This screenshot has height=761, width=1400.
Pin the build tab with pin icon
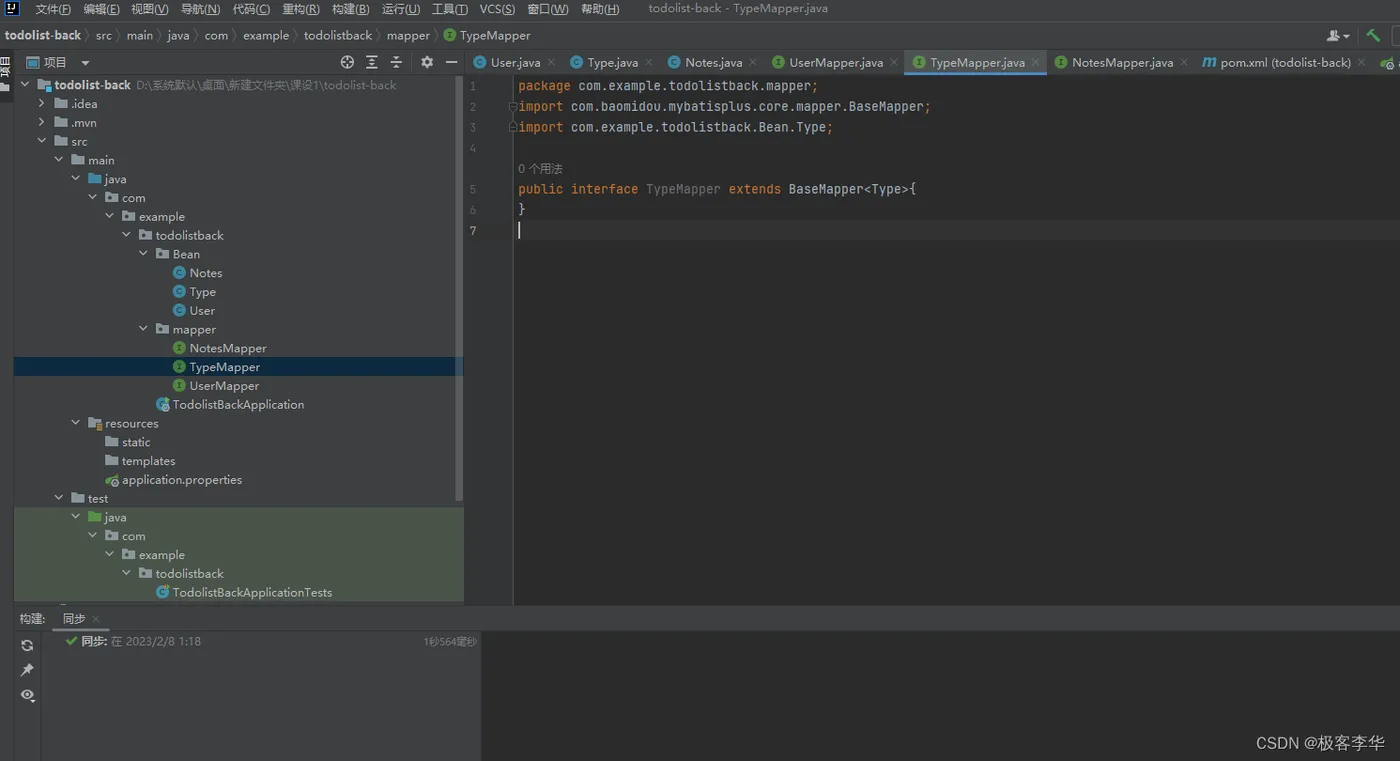click(27, 670)
